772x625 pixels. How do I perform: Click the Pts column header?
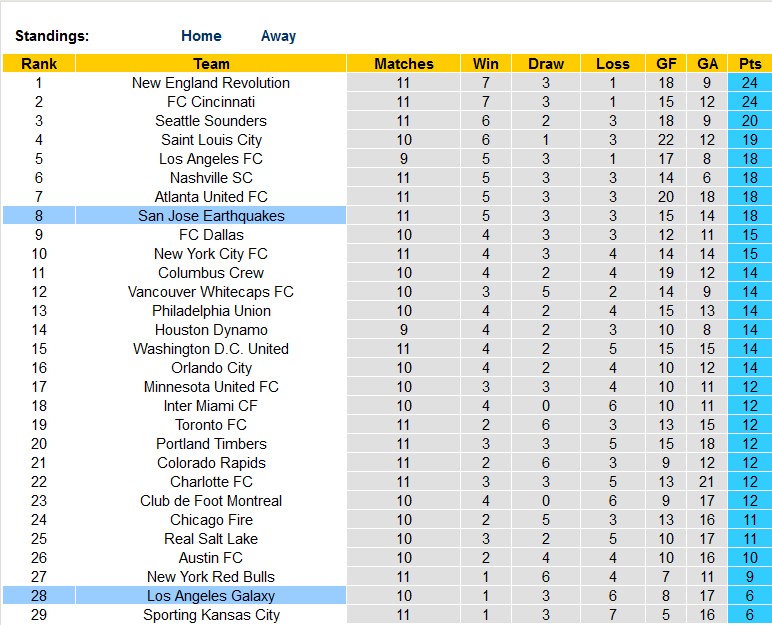click(x=749, y=64)
